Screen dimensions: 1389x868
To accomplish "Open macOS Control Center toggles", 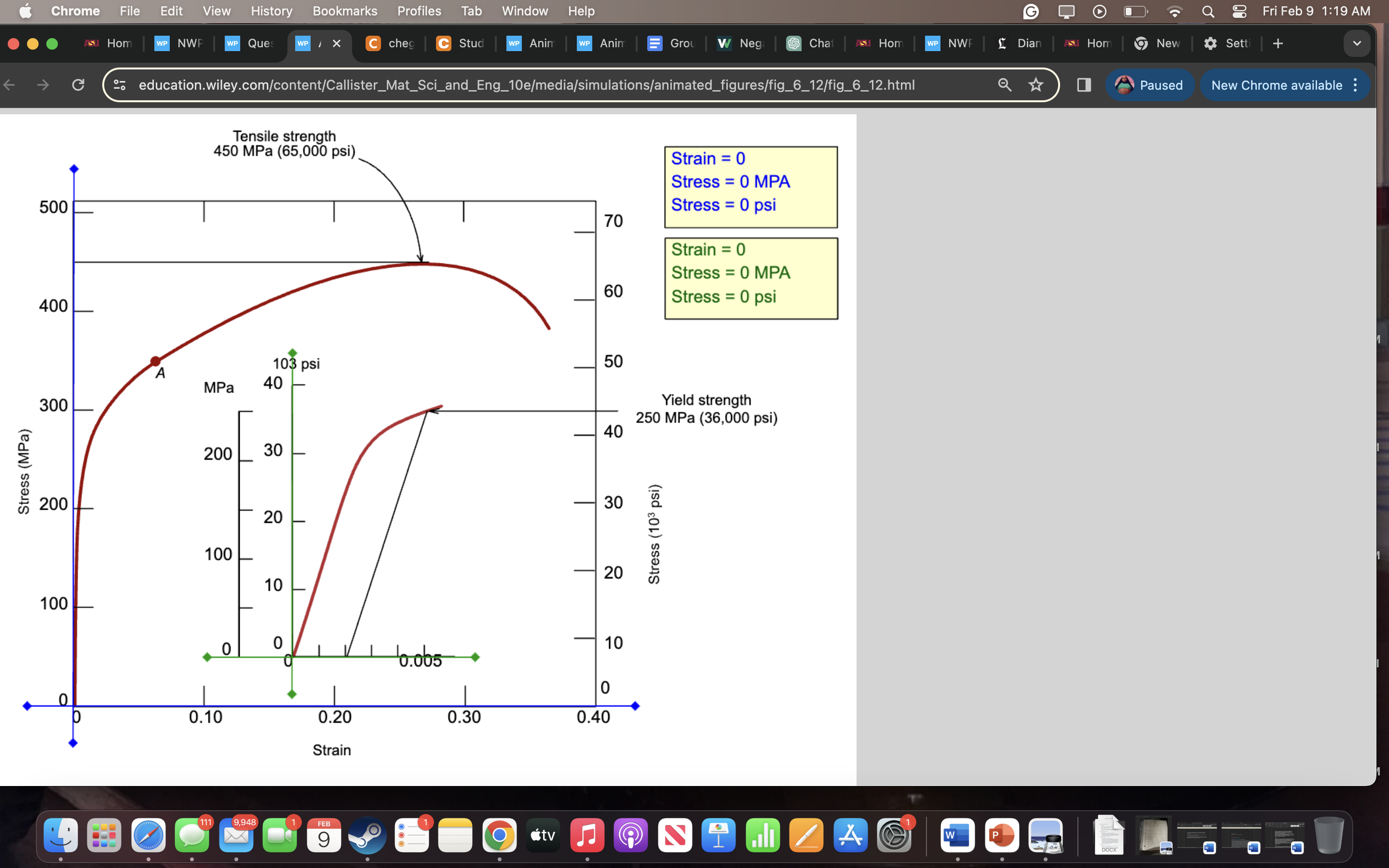I will [x=1239, y=12].
